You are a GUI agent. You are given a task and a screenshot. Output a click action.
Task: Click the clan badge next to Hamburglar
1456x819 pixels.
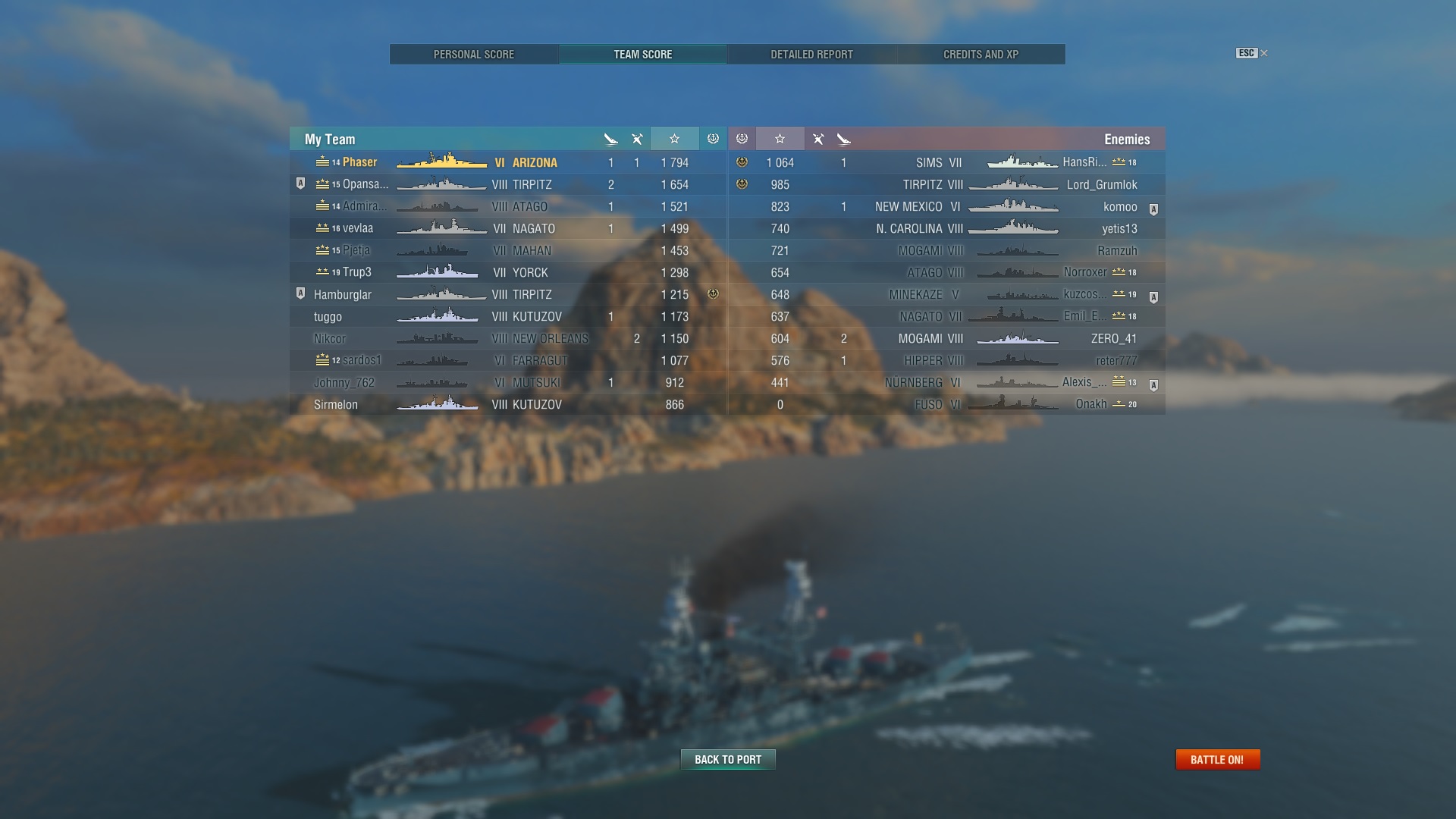(x=300, y=293)
